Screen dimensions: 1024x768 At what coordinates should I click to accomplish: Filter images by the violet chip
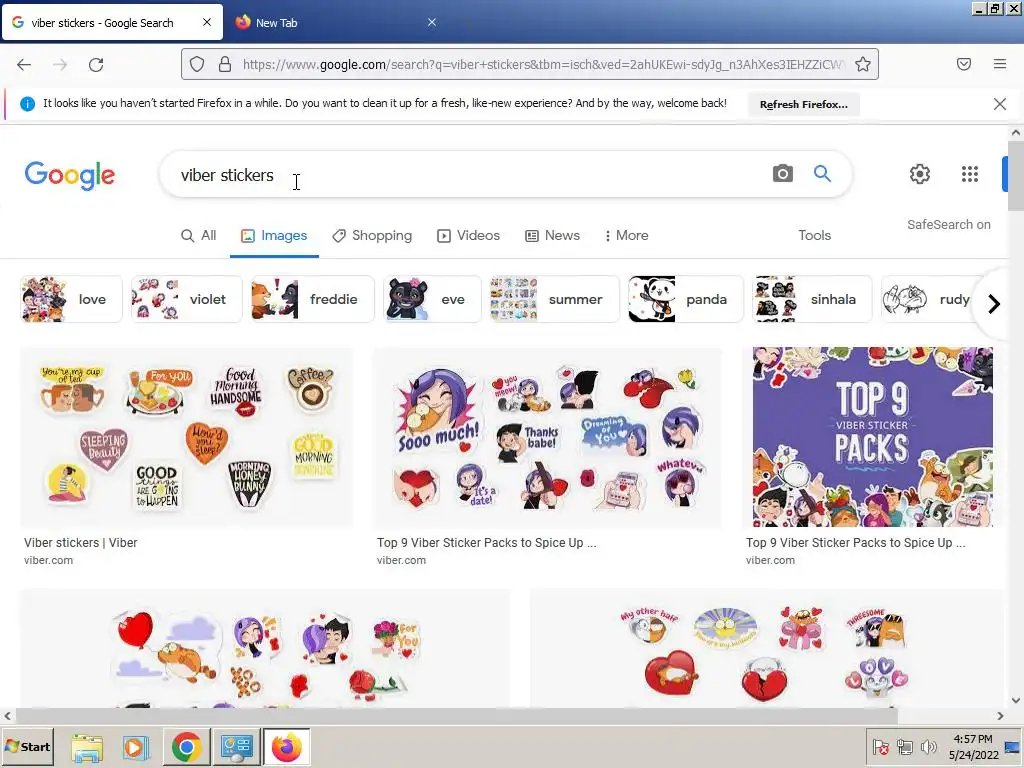187,299
